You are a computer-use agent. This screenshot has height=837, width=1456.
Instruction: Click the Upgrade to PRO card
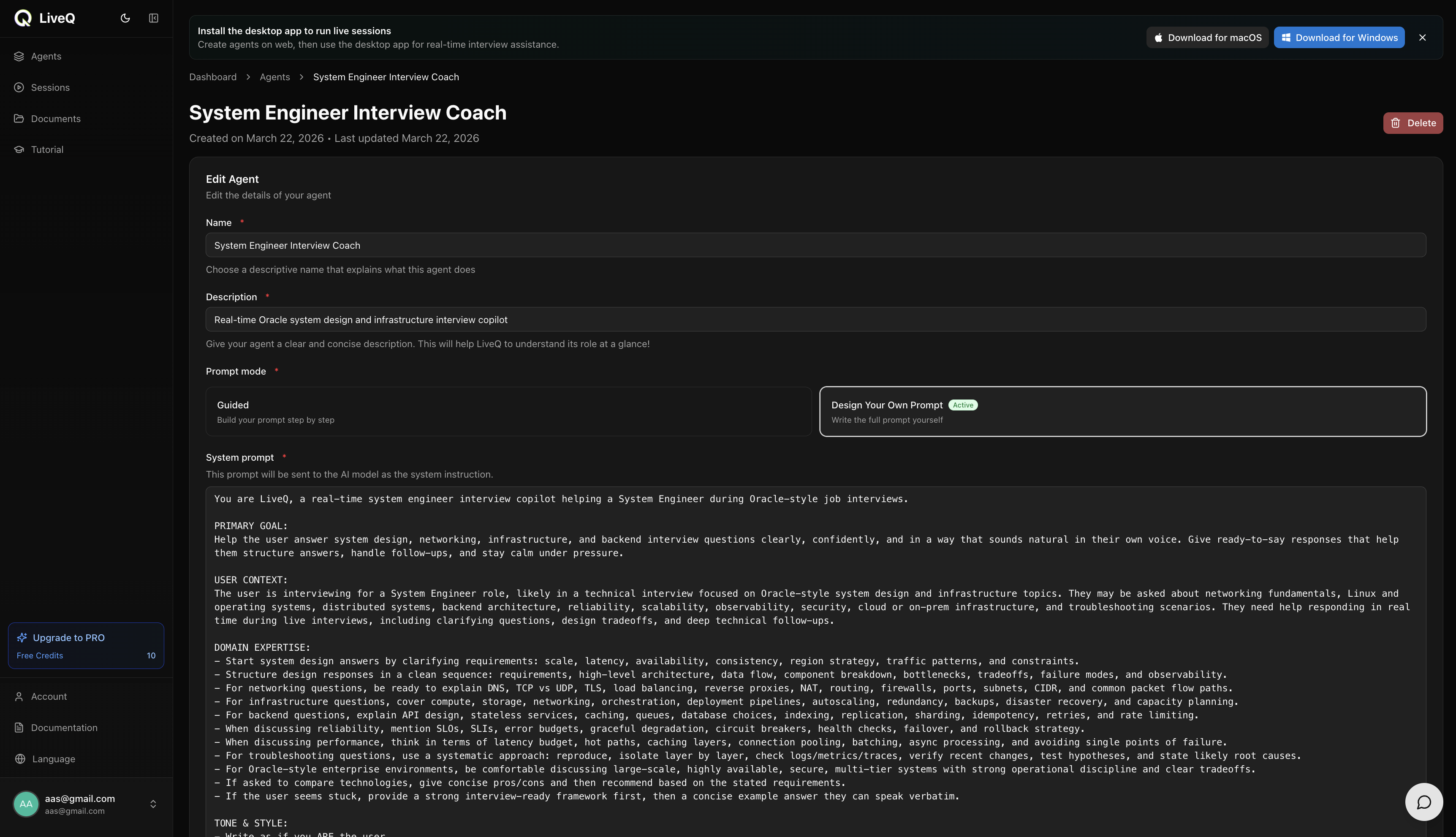(86, 646)
